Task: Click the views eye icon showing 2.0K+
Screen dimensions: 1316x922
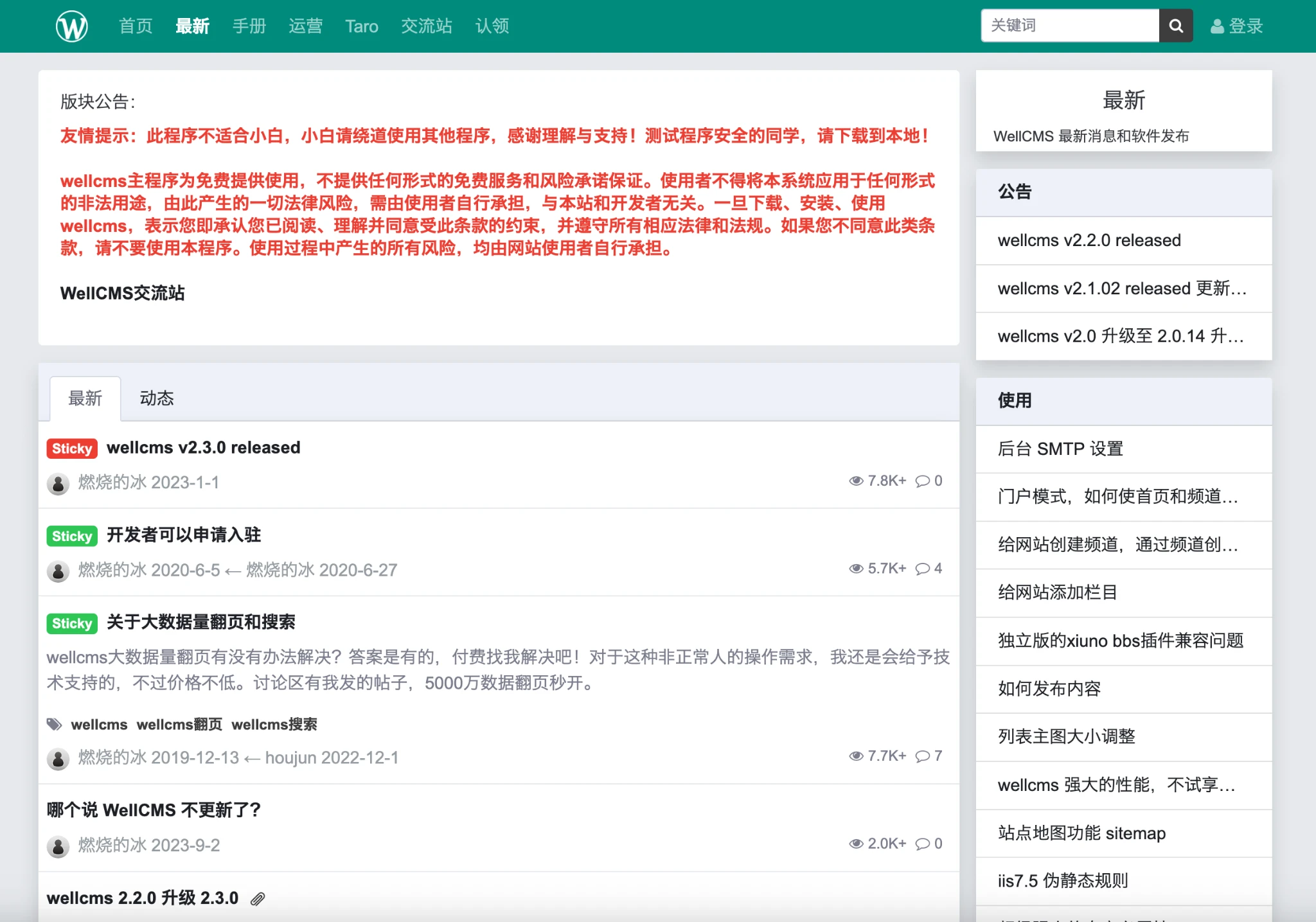Action: tap(855, 844)
